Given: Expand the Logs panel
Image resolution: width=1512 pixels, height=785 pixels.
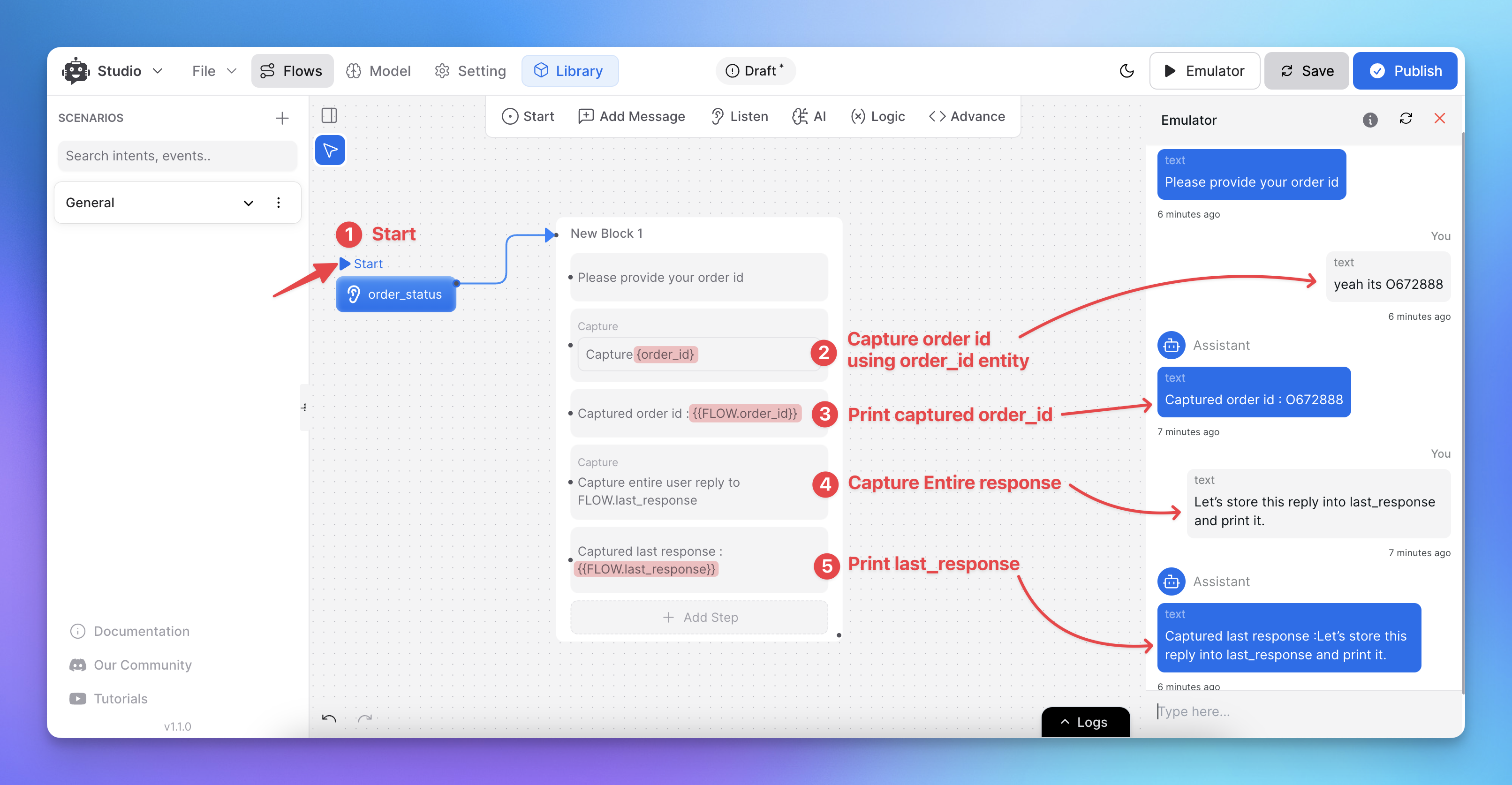Looking at the screenshot, I should pyautogui.click(x=1085, y=722).
